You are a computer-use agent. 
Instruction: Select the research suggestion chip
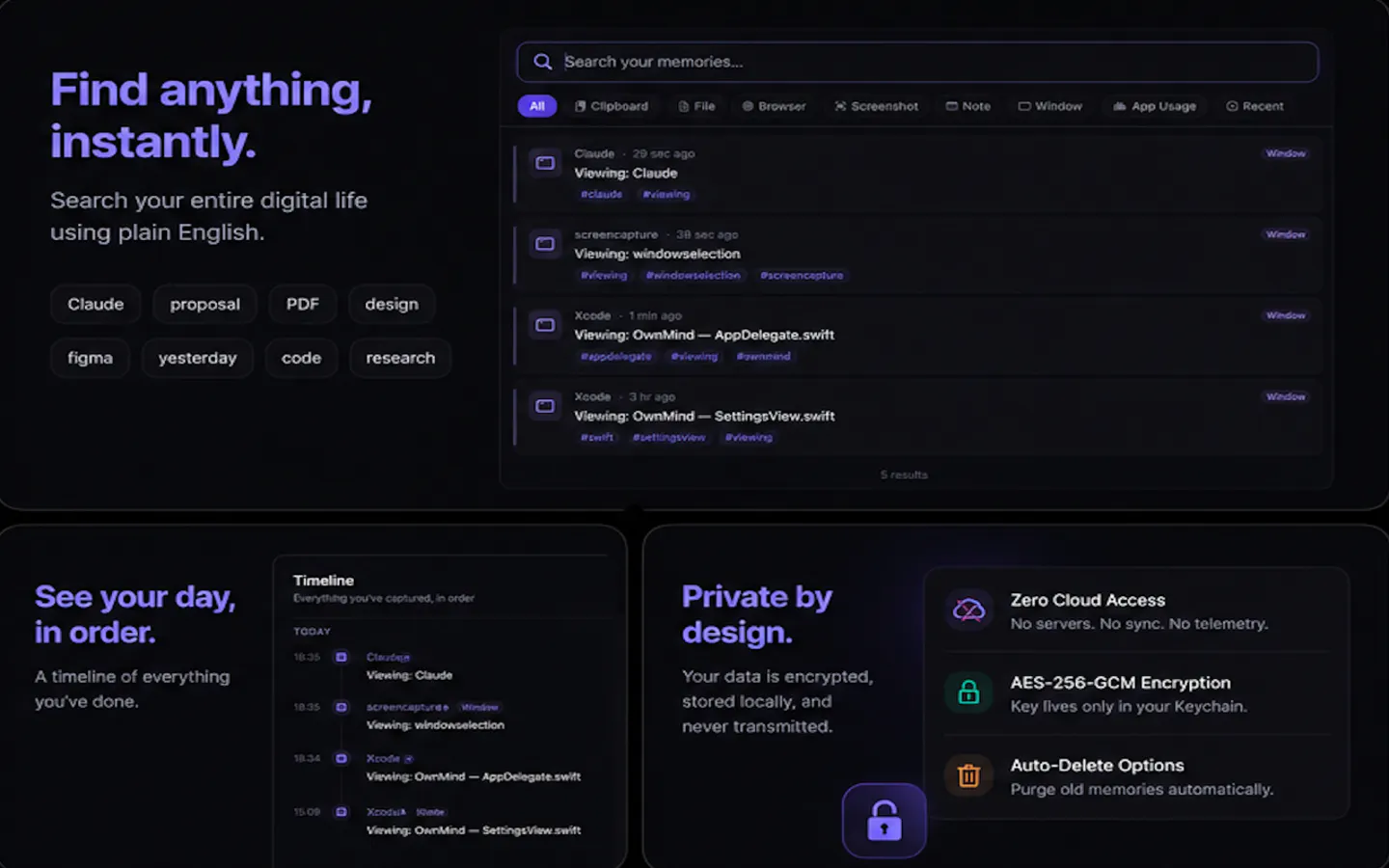pos(400,358)
